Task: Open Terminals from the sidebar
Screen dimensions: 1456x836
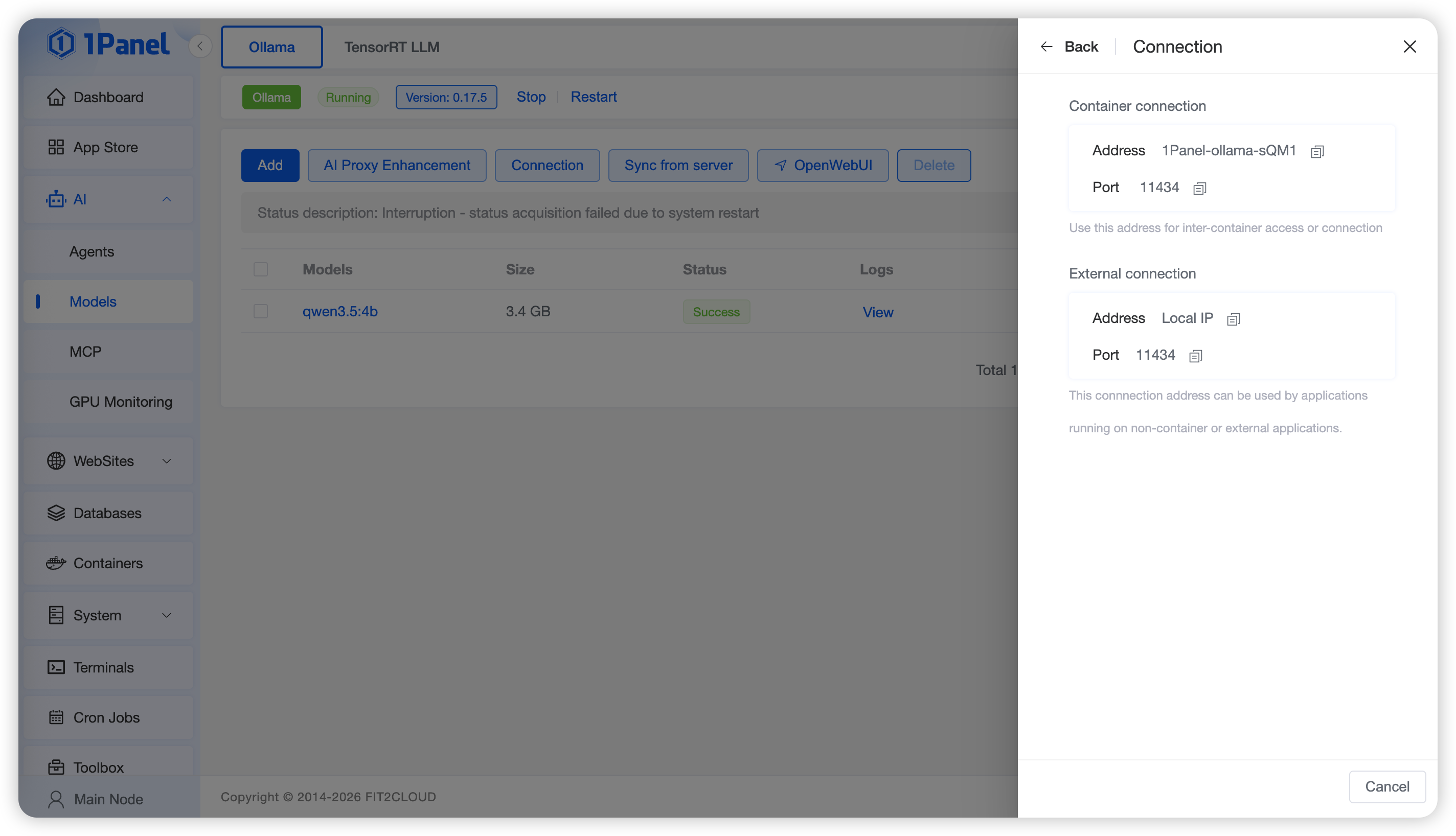Action: (103, 667)
